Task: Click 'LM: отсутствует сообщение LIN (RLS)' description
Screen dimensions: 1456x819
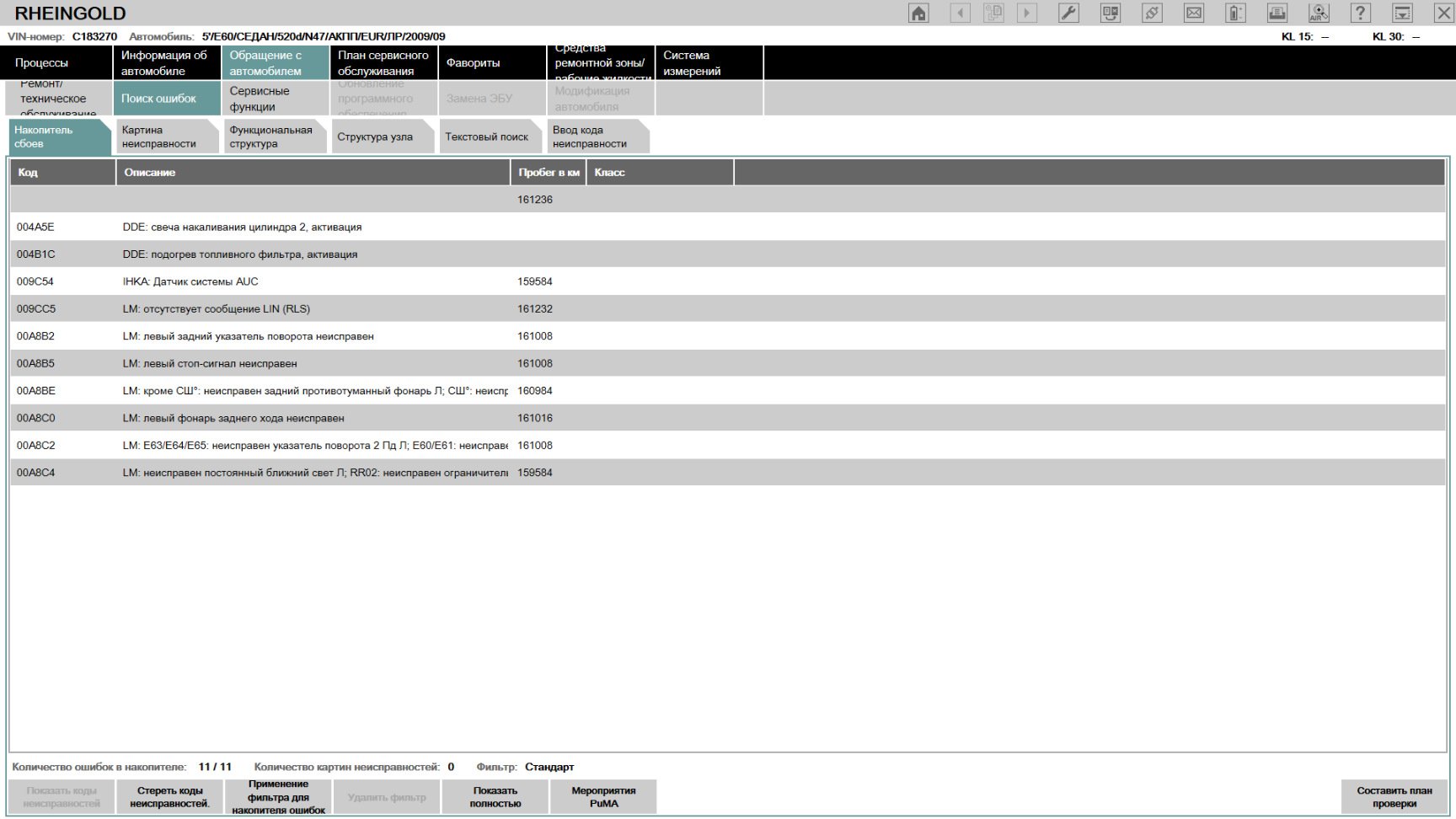Action: tap(217, 309)
